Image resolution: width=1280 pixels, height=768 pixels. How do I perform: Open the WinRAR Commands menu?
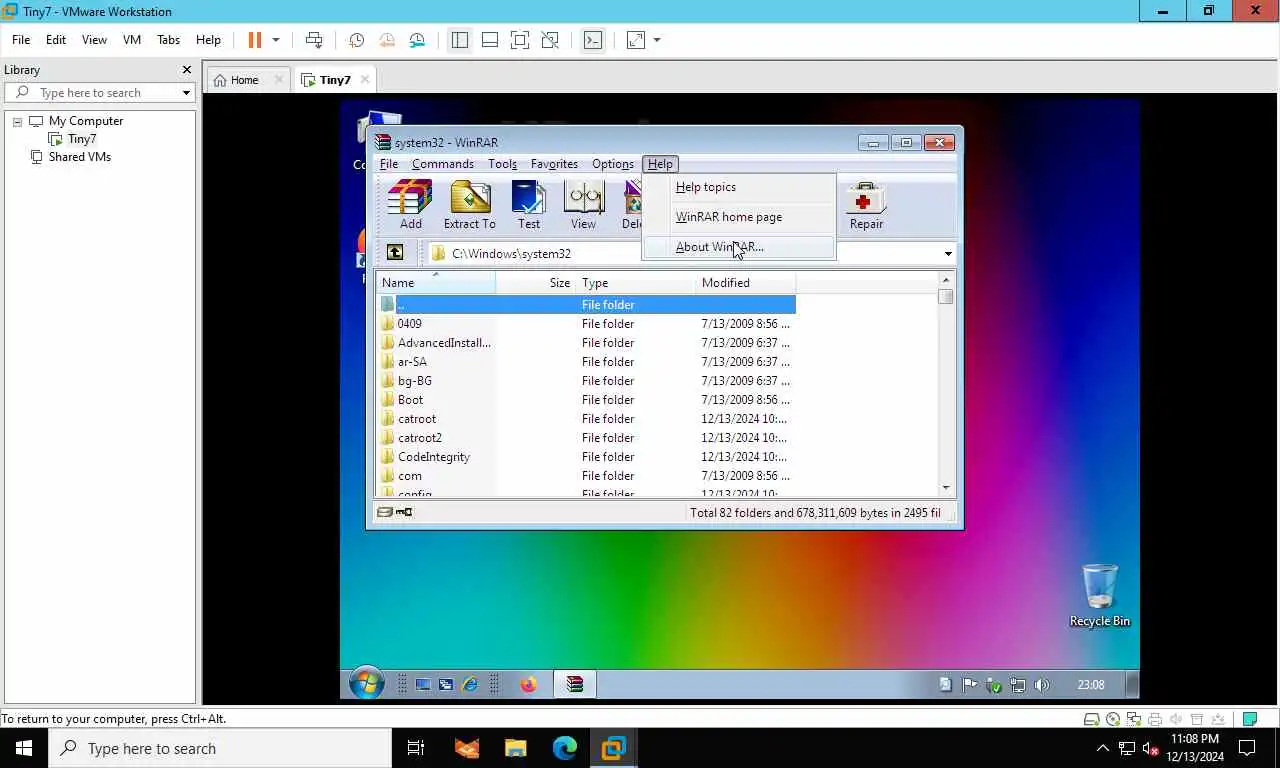click(x=442, y=164)
